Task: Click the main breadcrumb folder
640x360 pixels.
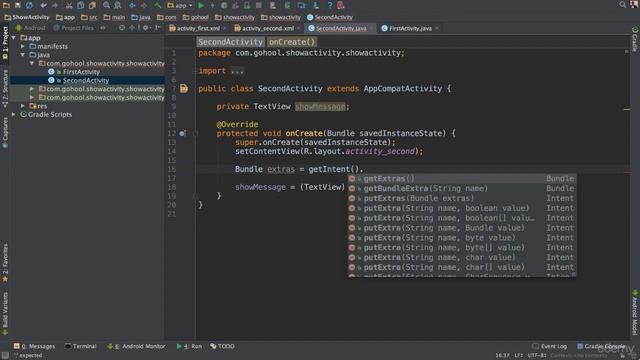Action: (114, 17)
